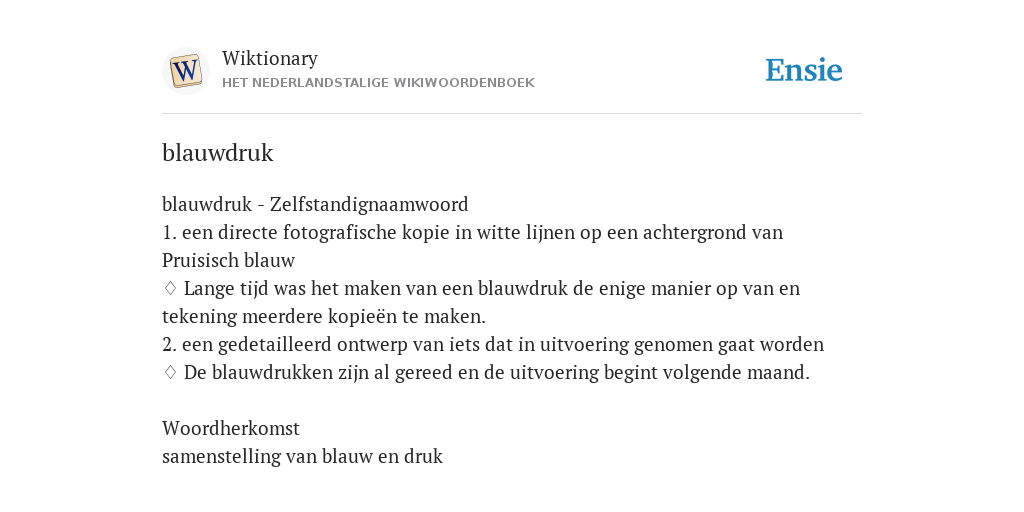Viewport: 1024px width, 512px height.
Task: Open the Ensie logo link
Action: coord(803,71)
